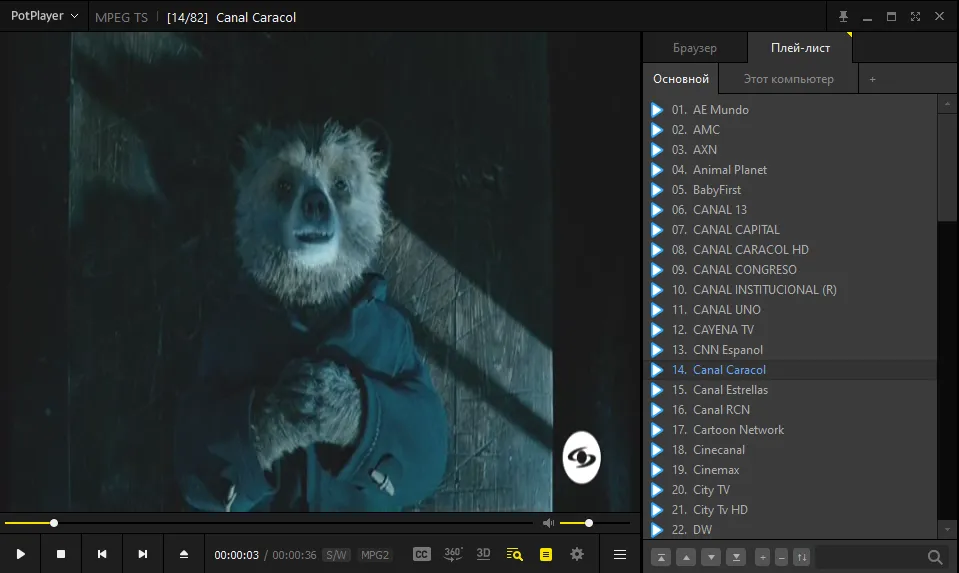Click the playlist search magnifier icon

(935, 557)
